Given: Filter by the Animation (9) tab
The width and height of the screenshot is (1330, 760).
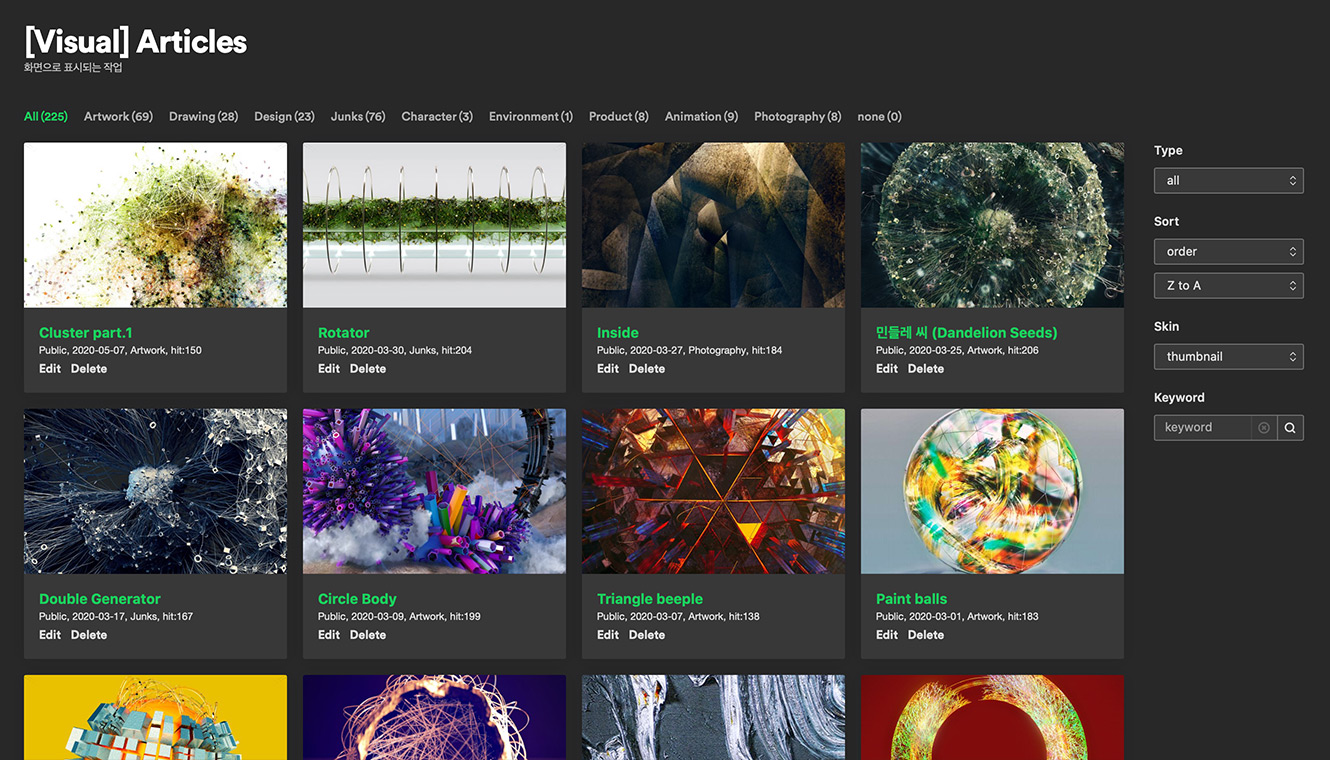Looking at the screenshot, I should click(x=701, y=116).
